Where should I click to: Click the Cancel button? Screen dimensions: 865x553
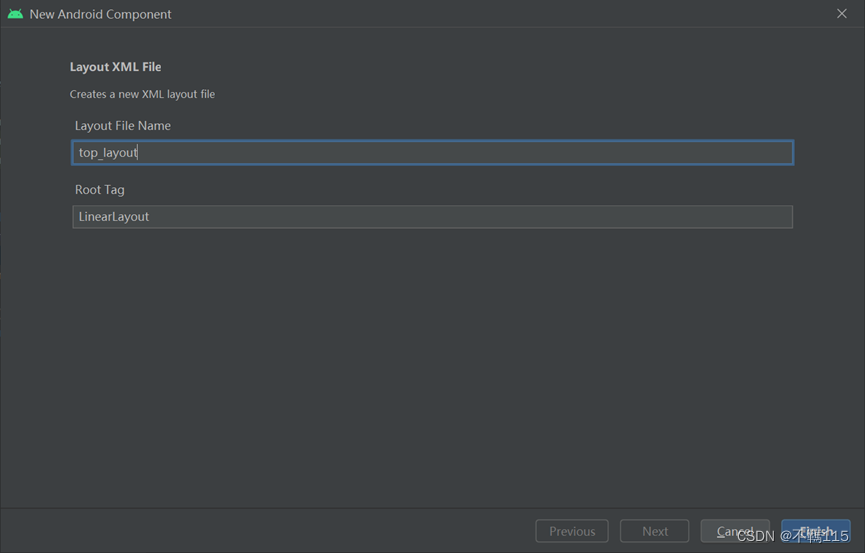pyautogui.click(x=735, y=531)
